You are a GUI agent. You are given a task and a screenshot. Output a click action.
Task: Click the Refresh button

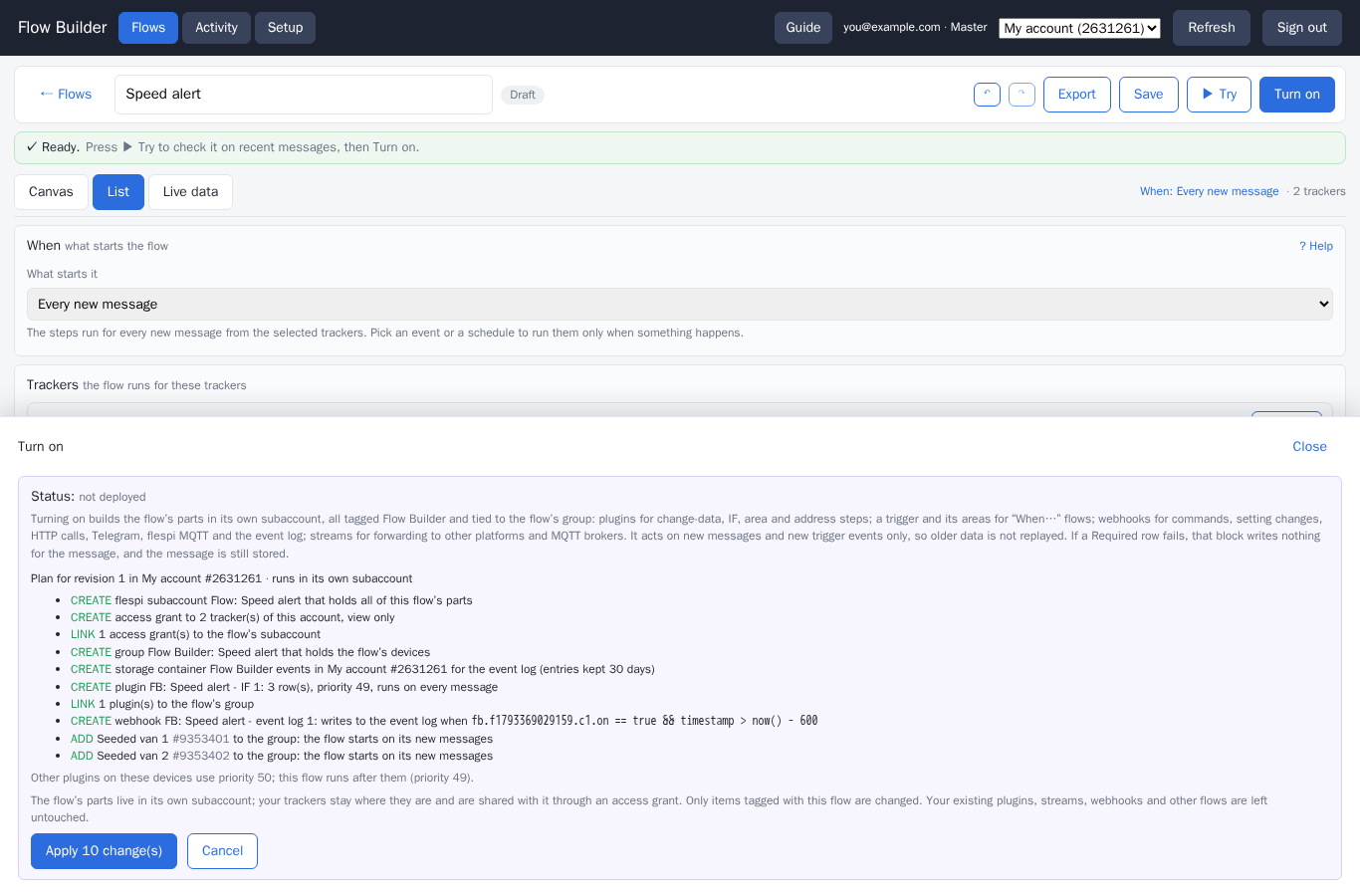click(1212, 28)
